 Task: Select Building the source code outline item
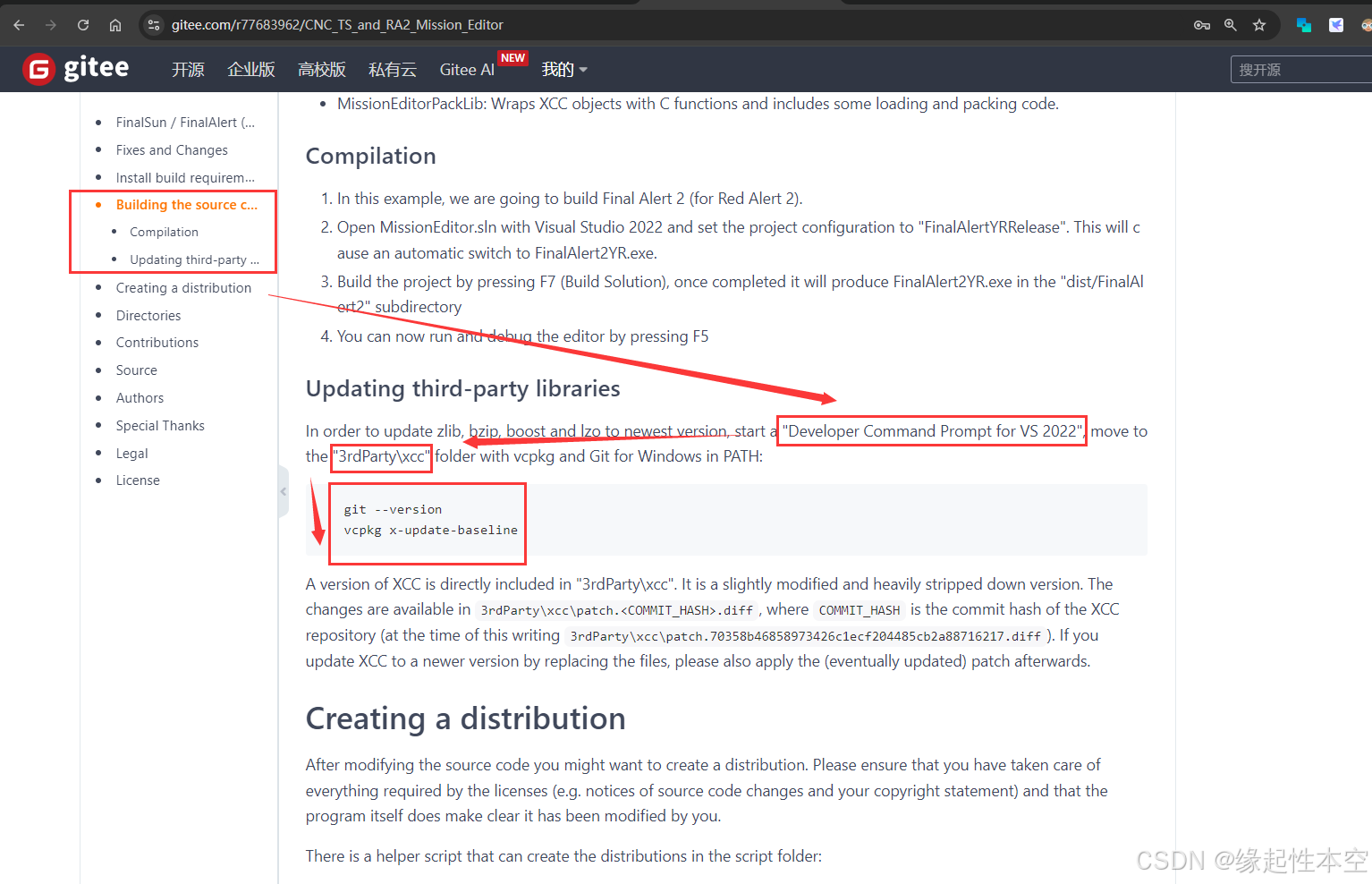(186, 205)
